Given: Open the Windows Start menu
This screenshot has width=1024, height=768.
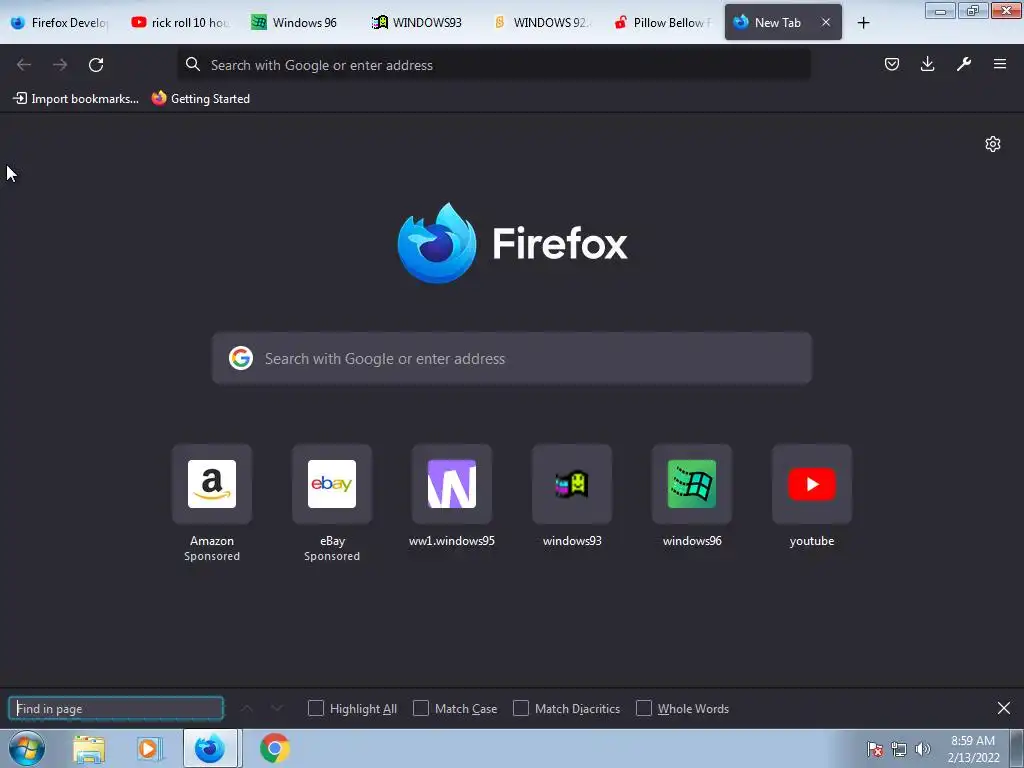Looking at the screenshot, I should click(x=27, y=748).
